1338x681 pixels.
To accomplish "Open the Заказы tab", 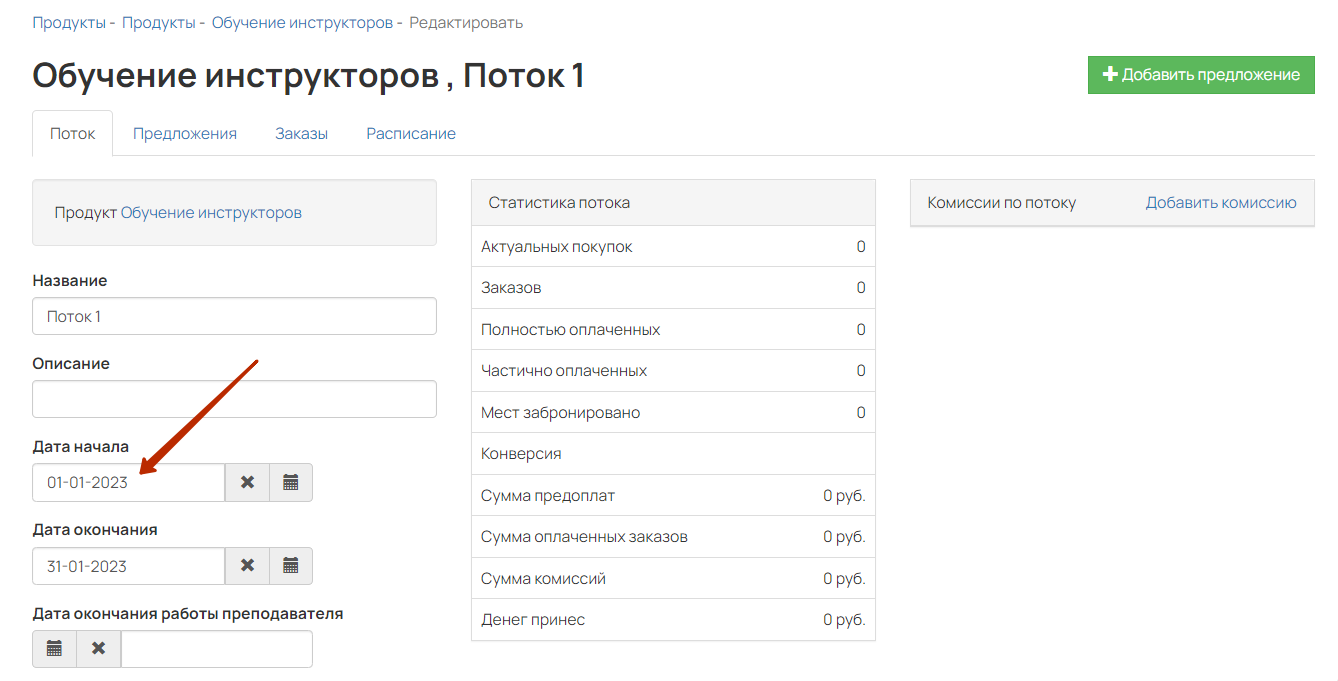I will tap(301, 133).
